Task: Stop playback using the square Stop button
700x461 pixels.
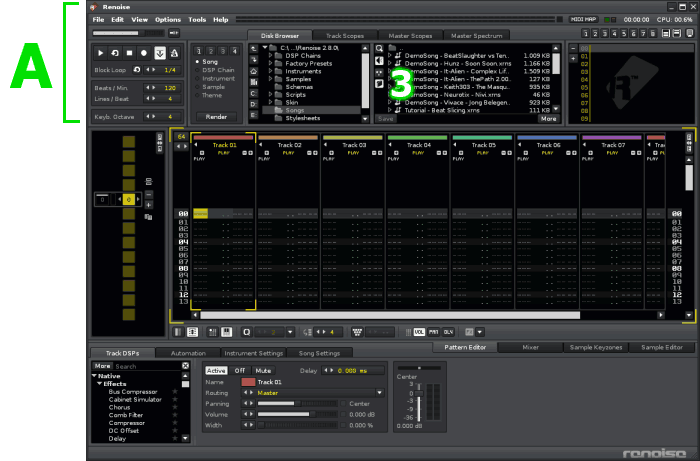Action: (x=129, y=53)
